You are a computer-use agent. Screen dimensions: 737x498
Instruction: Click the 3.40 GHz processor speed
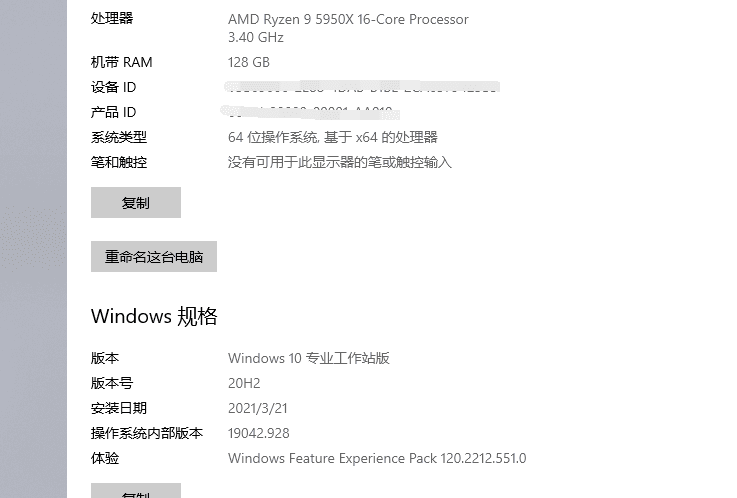(256, 37)
